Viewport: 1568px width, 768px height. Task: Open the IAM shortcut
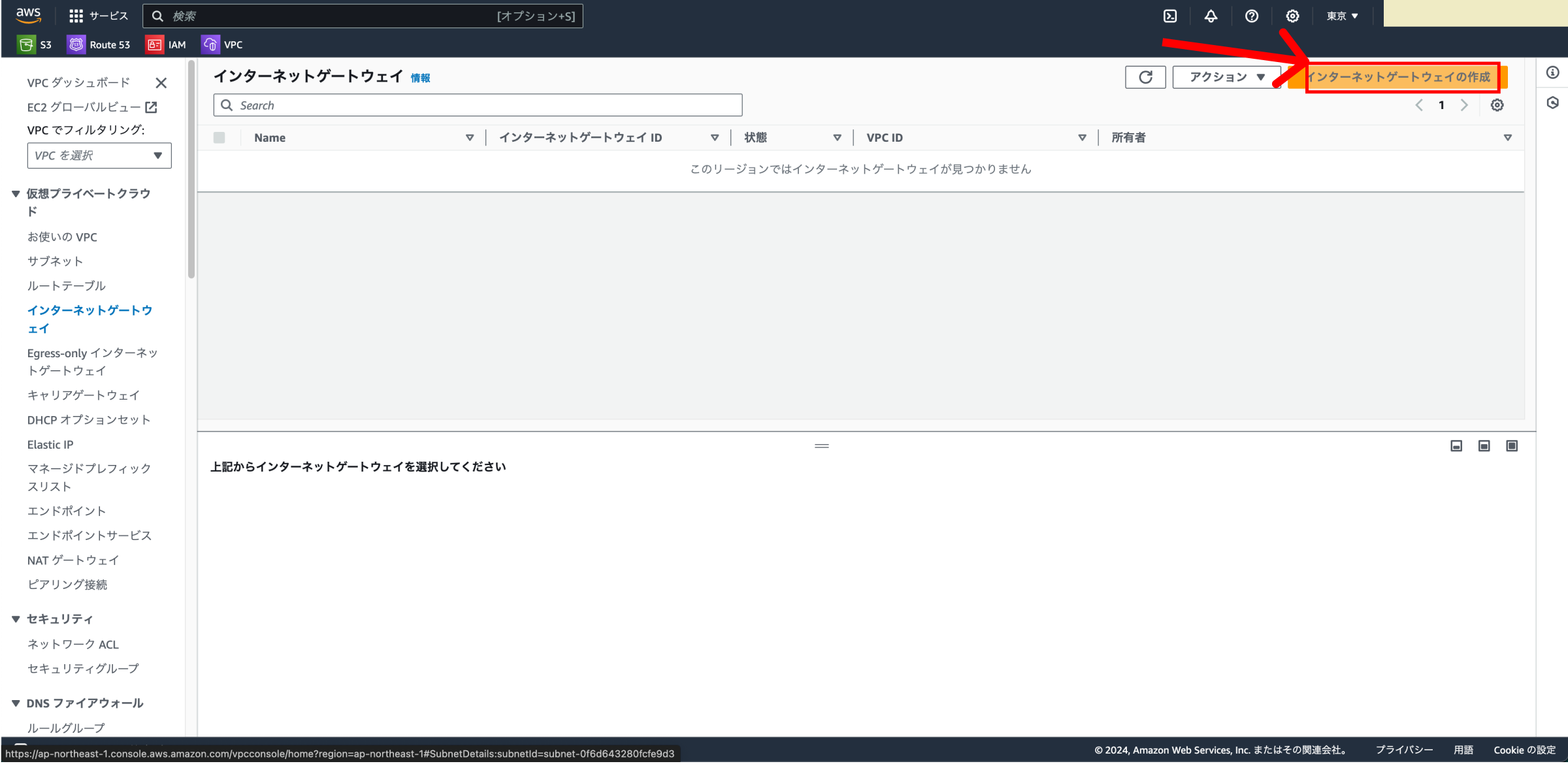[165, 44]
